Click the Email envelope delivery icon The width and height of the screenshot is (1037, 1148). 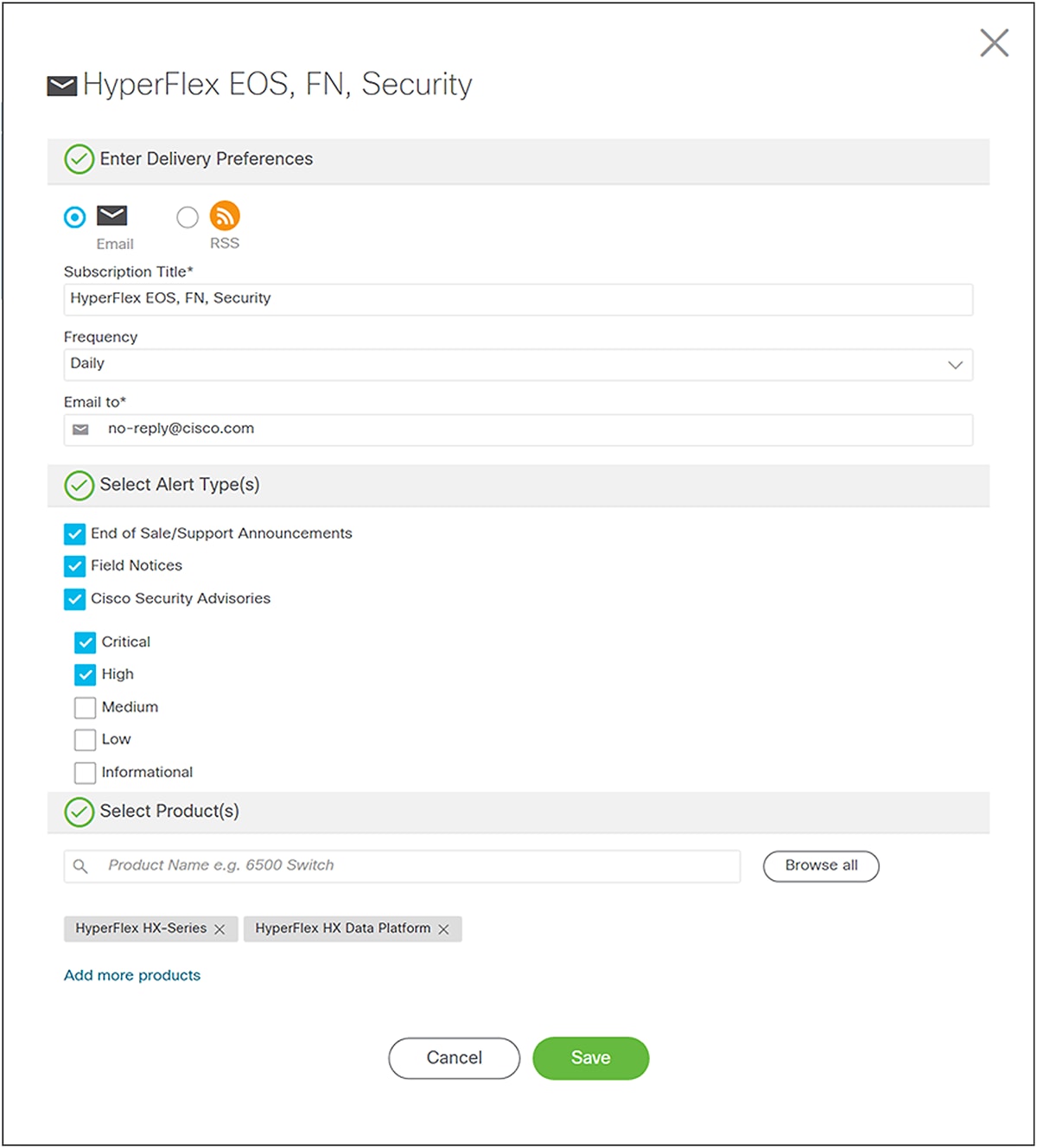[x=112, y=215]
